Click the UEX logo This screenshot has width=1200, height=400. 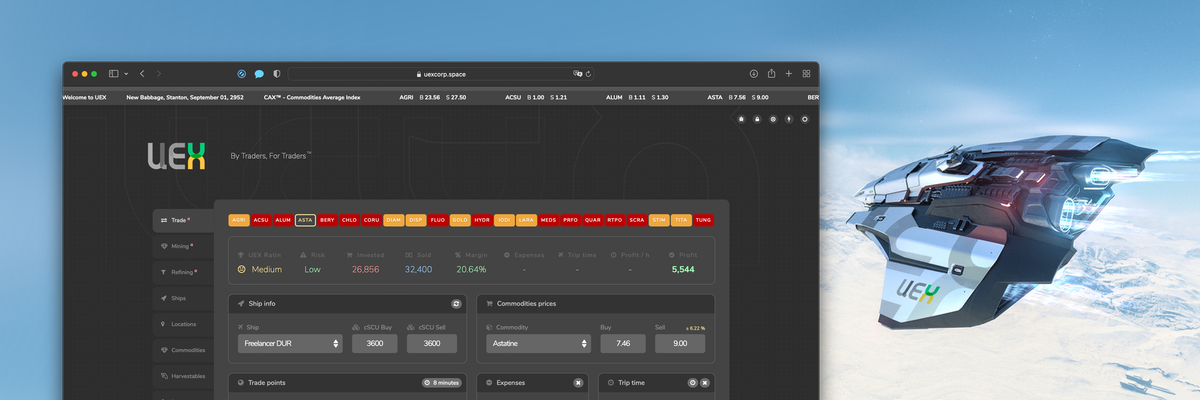176,155
